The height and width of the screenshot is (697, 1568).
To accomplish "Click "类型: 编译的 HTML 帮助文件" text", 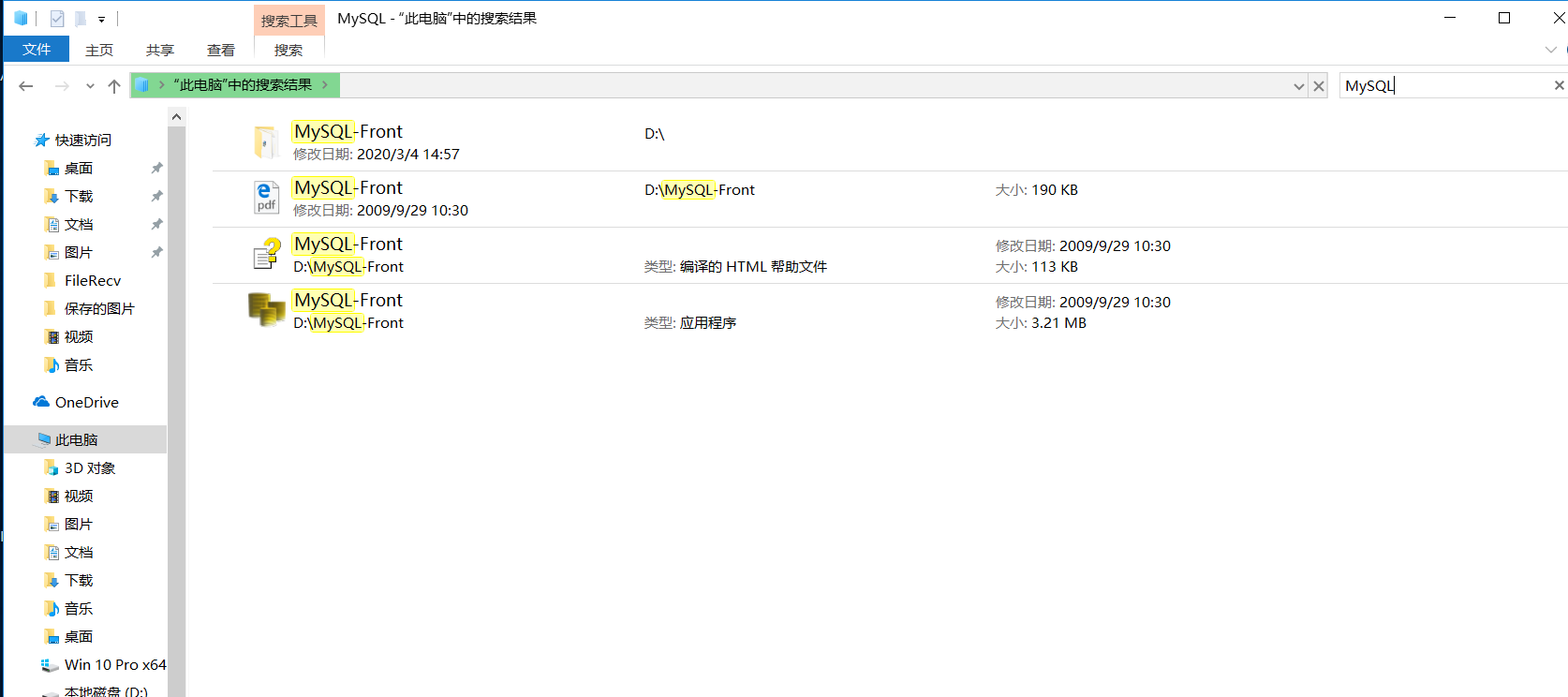I will [x=736, y=266].
